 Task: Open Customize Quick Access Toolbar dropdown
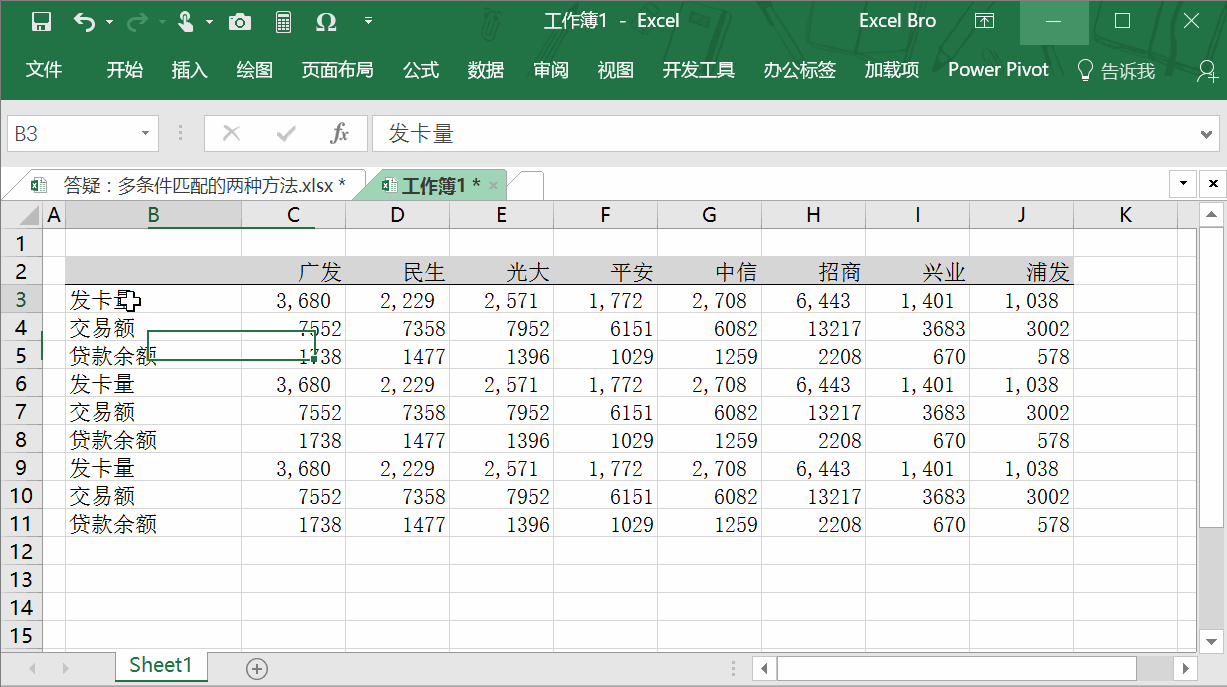(369, 21)
